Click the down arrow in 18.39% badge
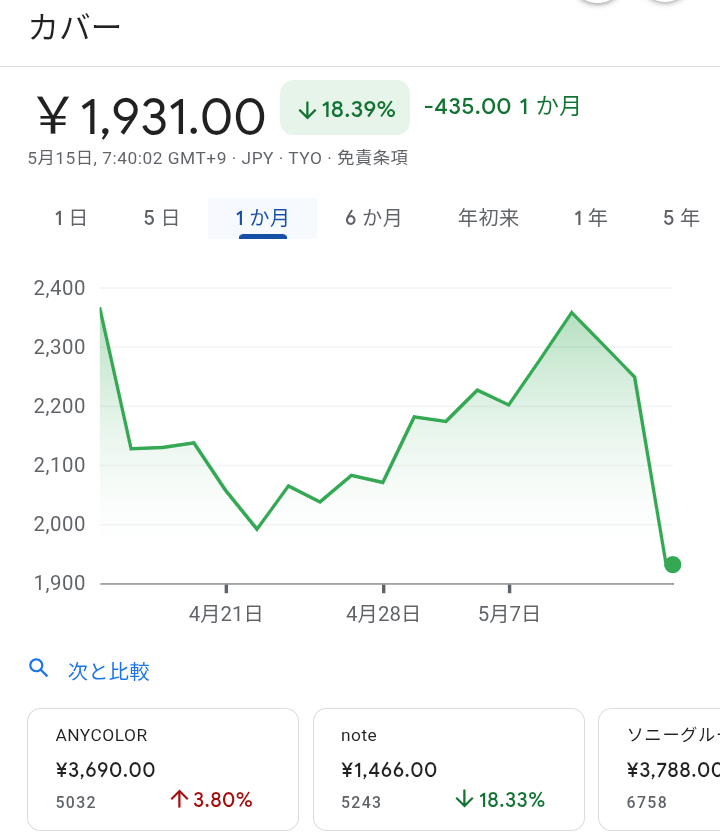Viewport: 720px width, 832px height. tap(307, 109)
